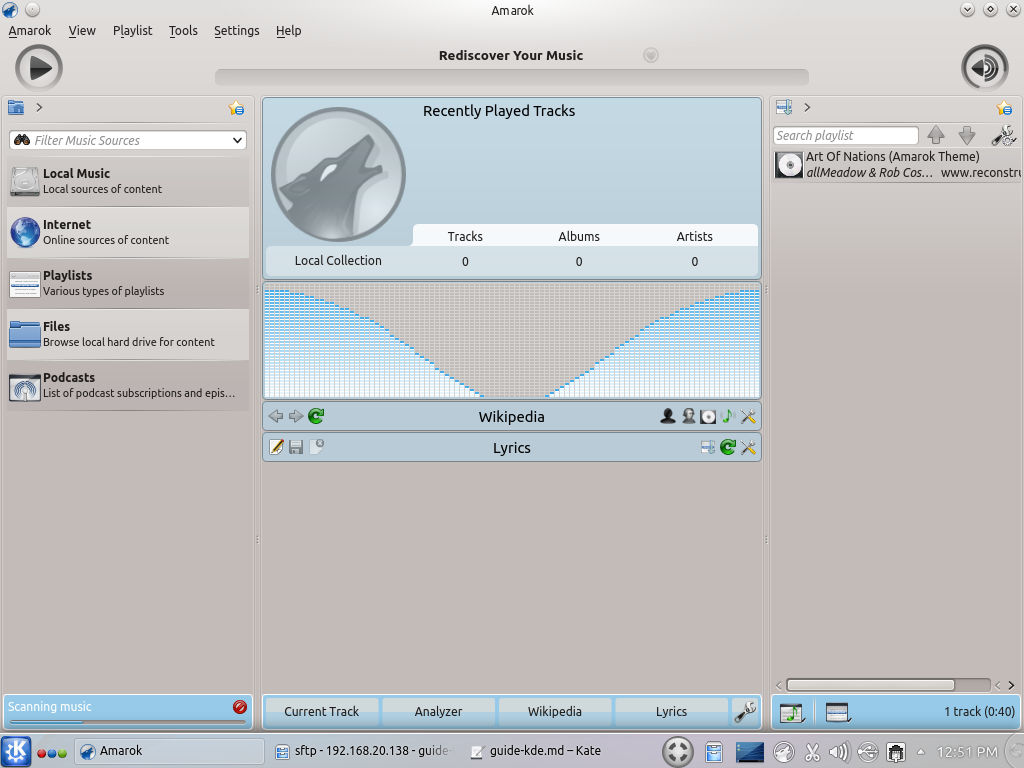Open Lyrics applet settings wrench
Viewport: 1024px width, 768px height.
click(748, 447)
